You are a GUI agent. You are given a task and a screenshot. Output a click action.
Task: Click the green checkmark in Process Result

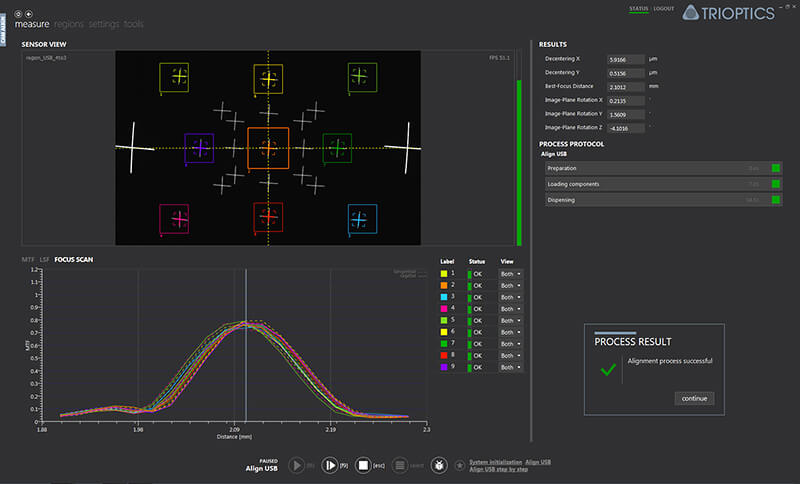[606, 369]
